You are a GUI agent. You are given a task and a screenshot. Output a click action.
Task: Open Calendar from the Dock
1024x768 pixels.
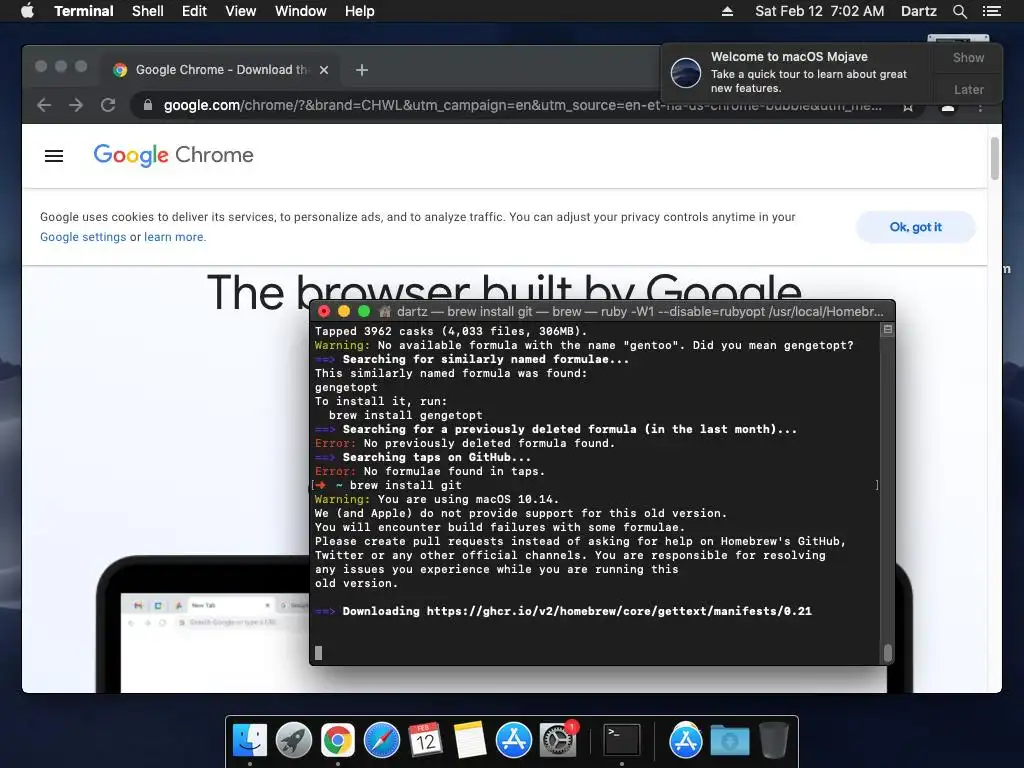[426, 741]
